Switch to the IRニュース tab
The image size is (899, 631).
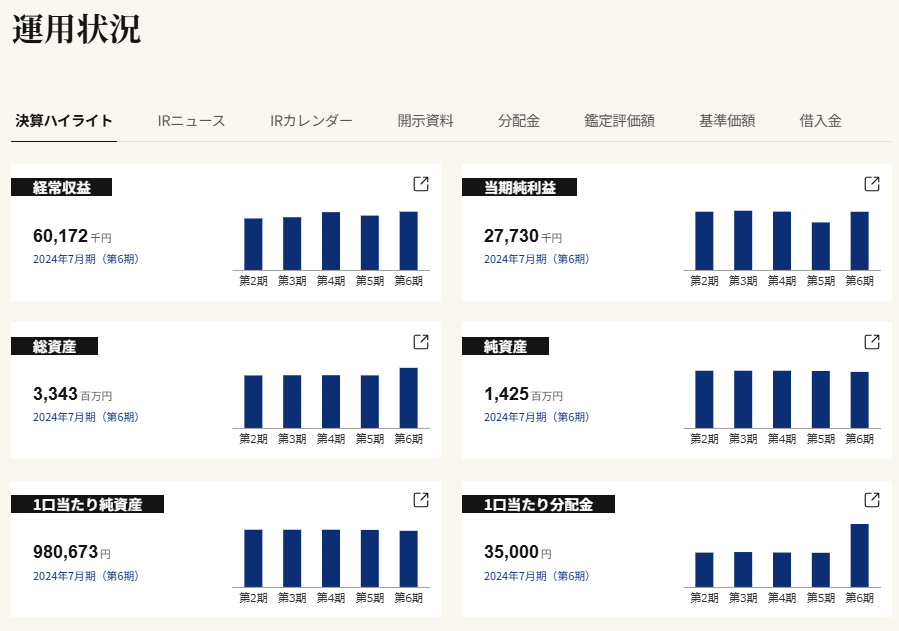(191, 121)
